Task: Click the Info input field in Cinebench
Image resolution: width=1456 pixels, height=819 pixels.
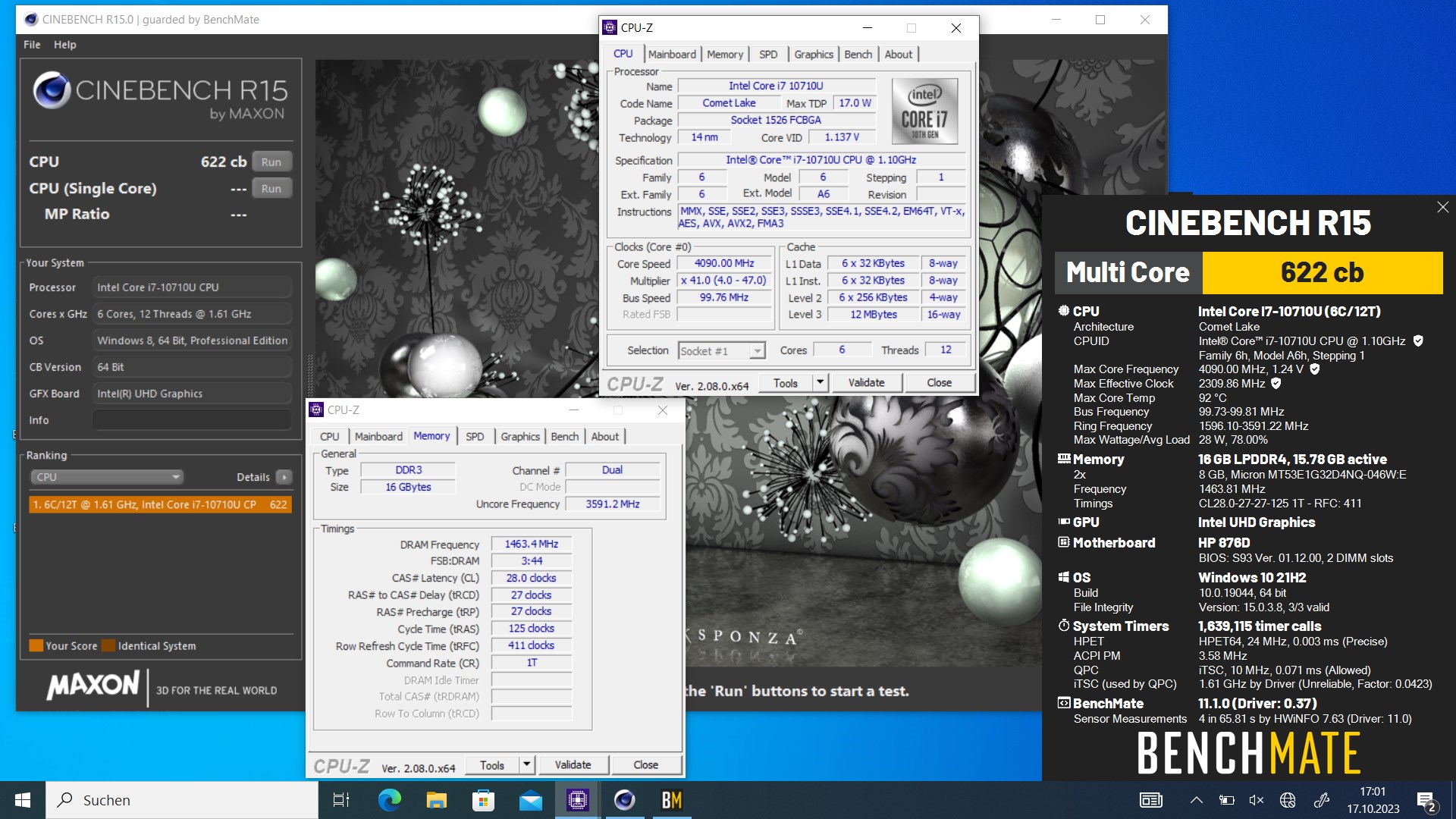Action: [x=192, y=420]
